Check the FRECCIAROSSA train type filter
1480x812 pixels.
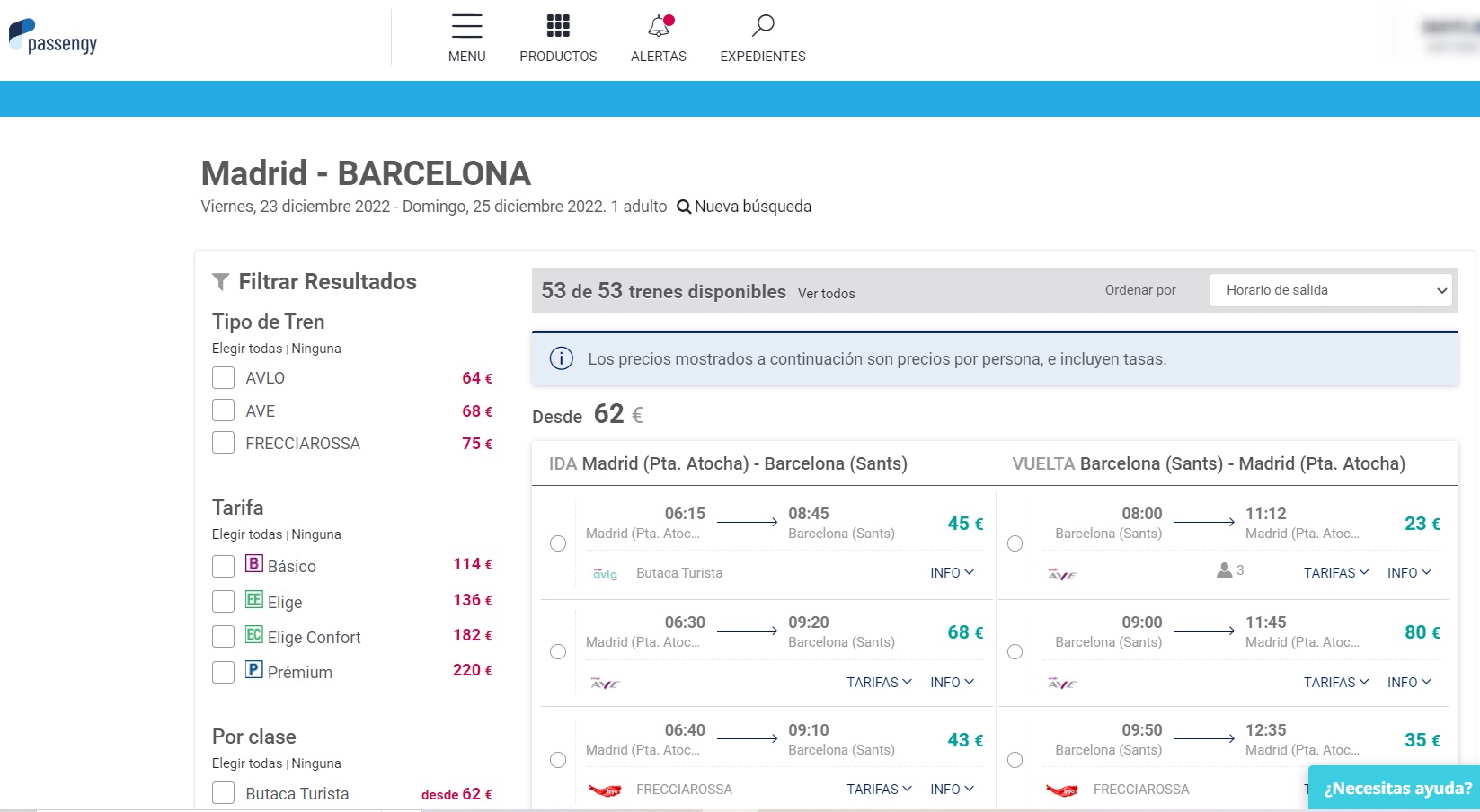click(223, 443)
